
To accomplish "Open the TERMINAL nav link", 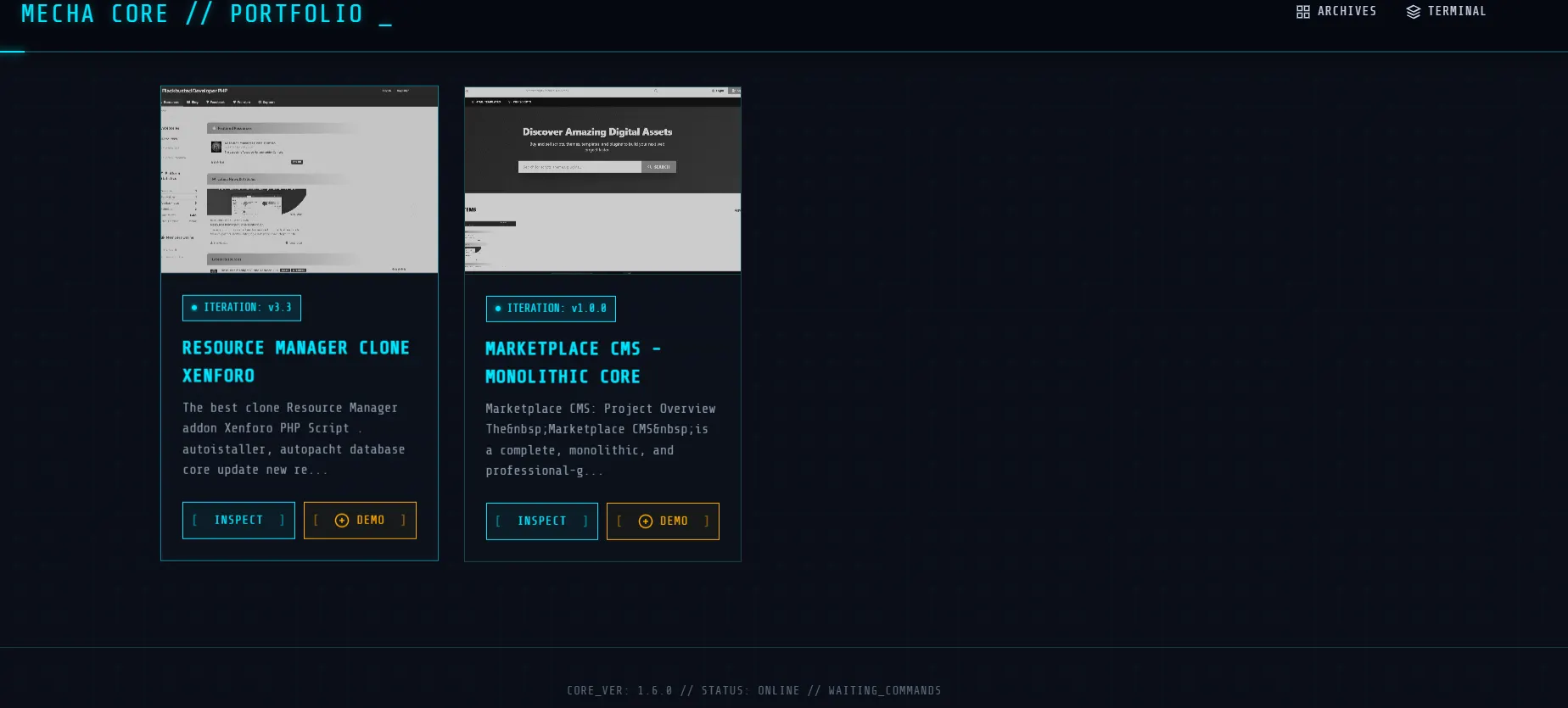I will 1446,12.
